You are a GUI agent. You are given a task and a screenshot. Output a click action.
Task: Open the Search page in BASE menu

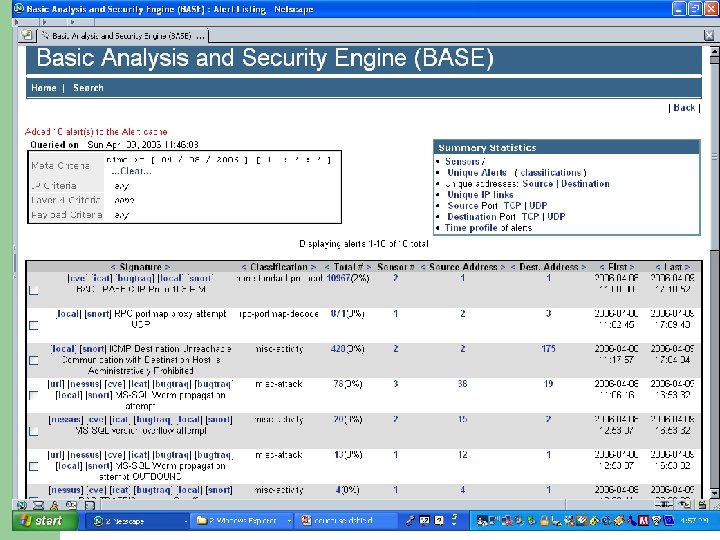(x=88, y=88)
